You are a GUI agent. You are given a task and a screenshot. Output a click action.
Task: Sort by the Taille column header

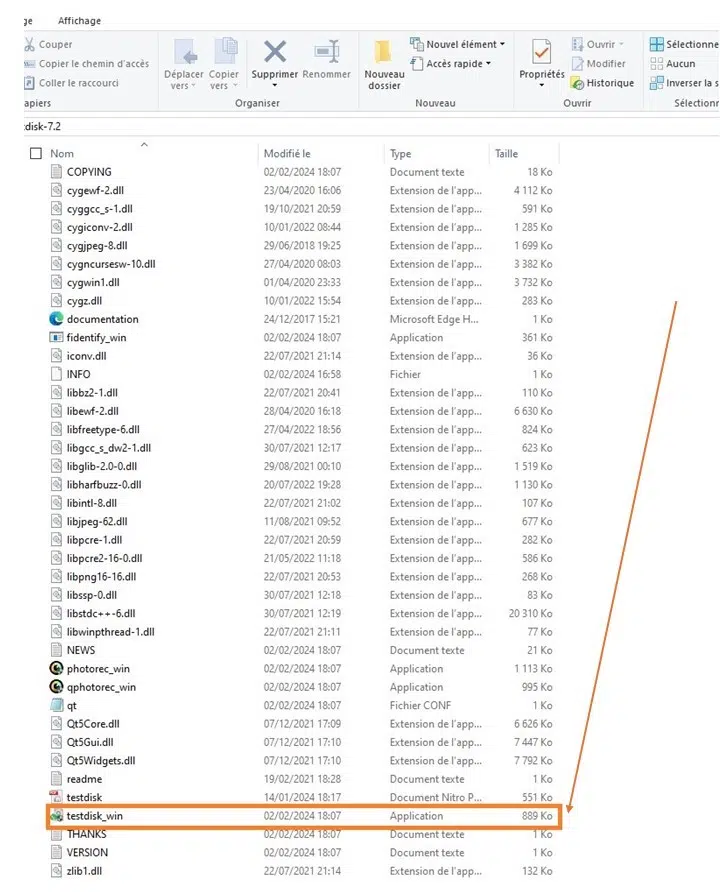506,154
